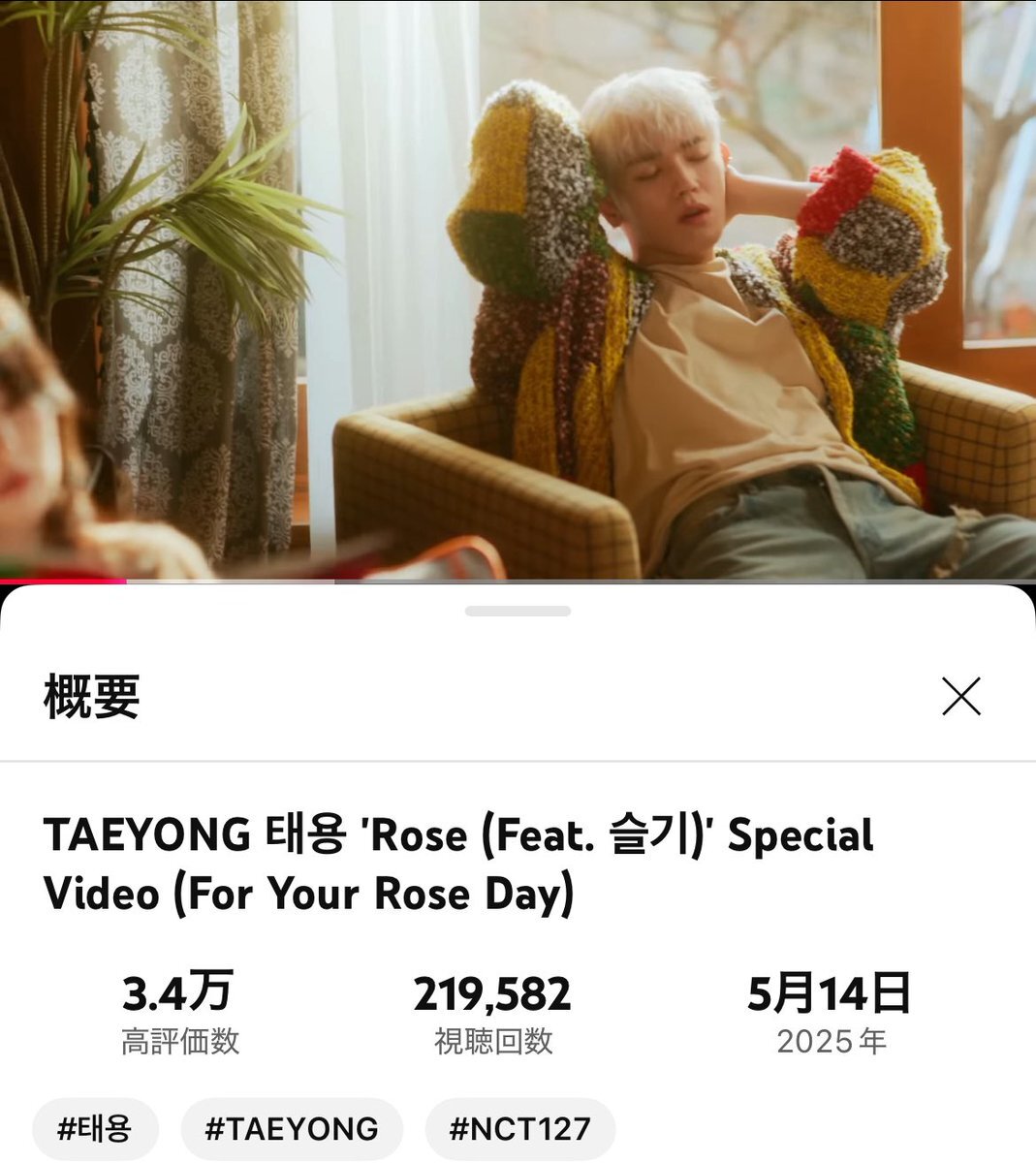Seek to the gray buffered progress segment

click(x=231, y=581)
